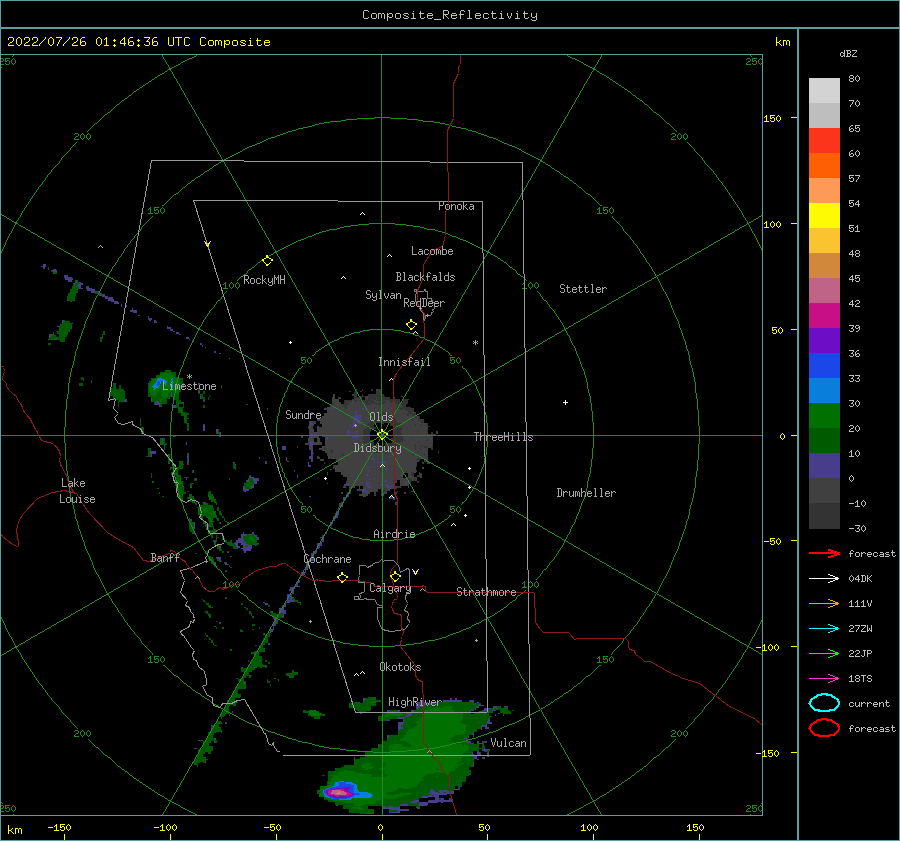Click the RedDeer city label
This screenshot has width=900, height=841.
[x=424, y=303]
